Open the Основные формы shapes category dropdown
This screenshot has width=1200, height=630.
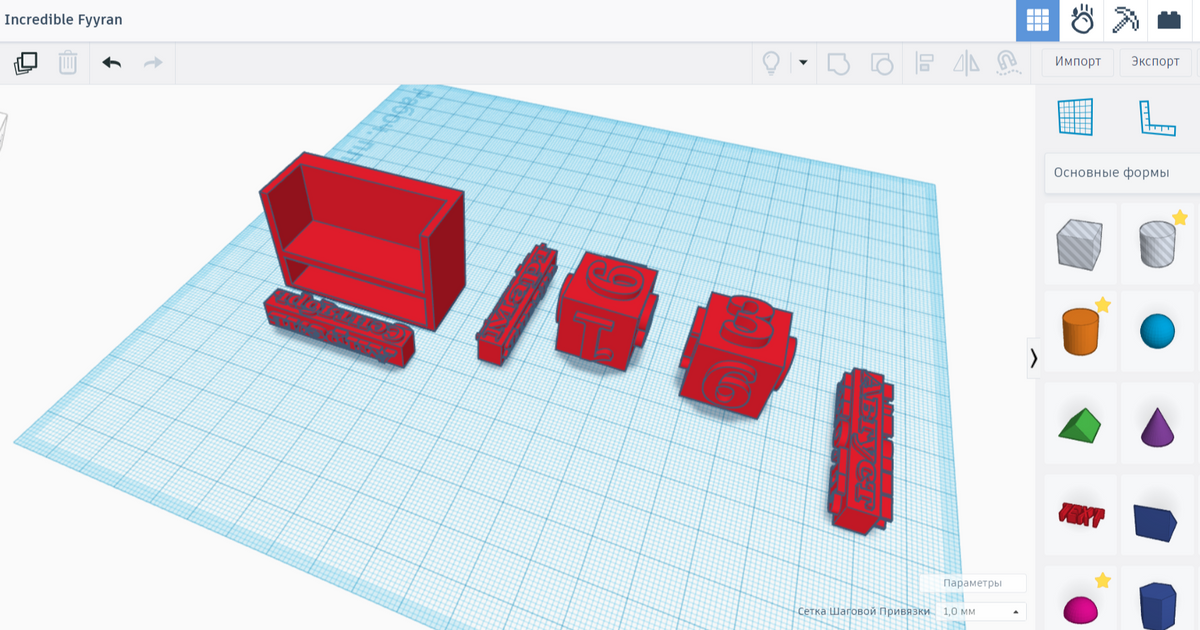(1122, 173)
